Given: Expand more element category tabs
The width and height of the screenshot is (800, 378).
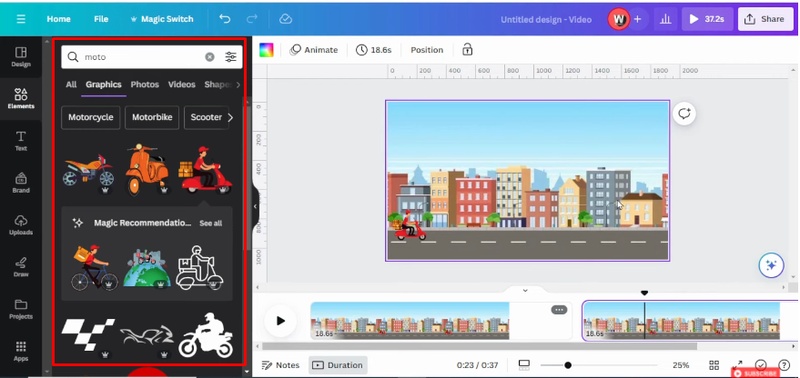Looking at the screenshot, I should point(238,85).
